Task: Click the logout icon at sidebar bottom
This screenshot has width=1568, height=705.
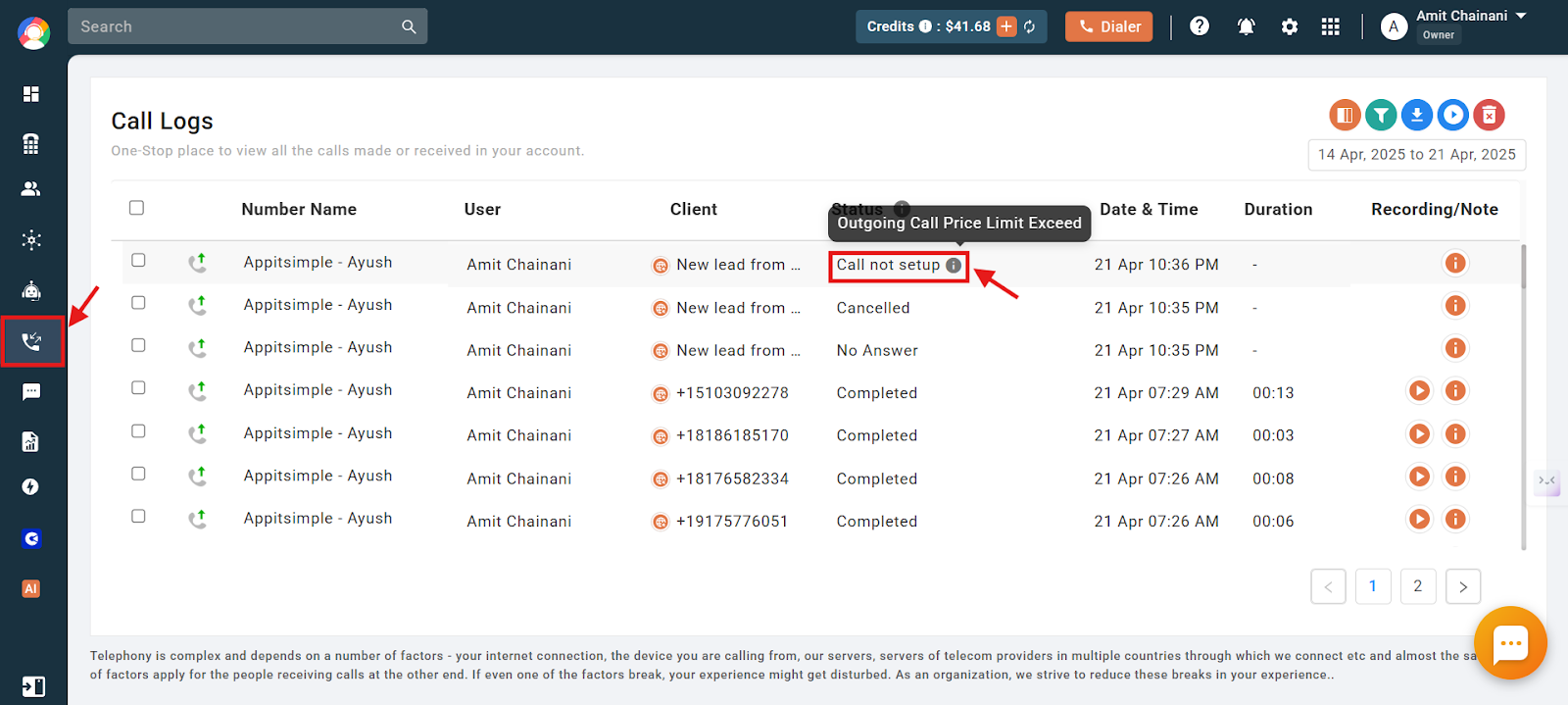Action: [x=33, y=686]
